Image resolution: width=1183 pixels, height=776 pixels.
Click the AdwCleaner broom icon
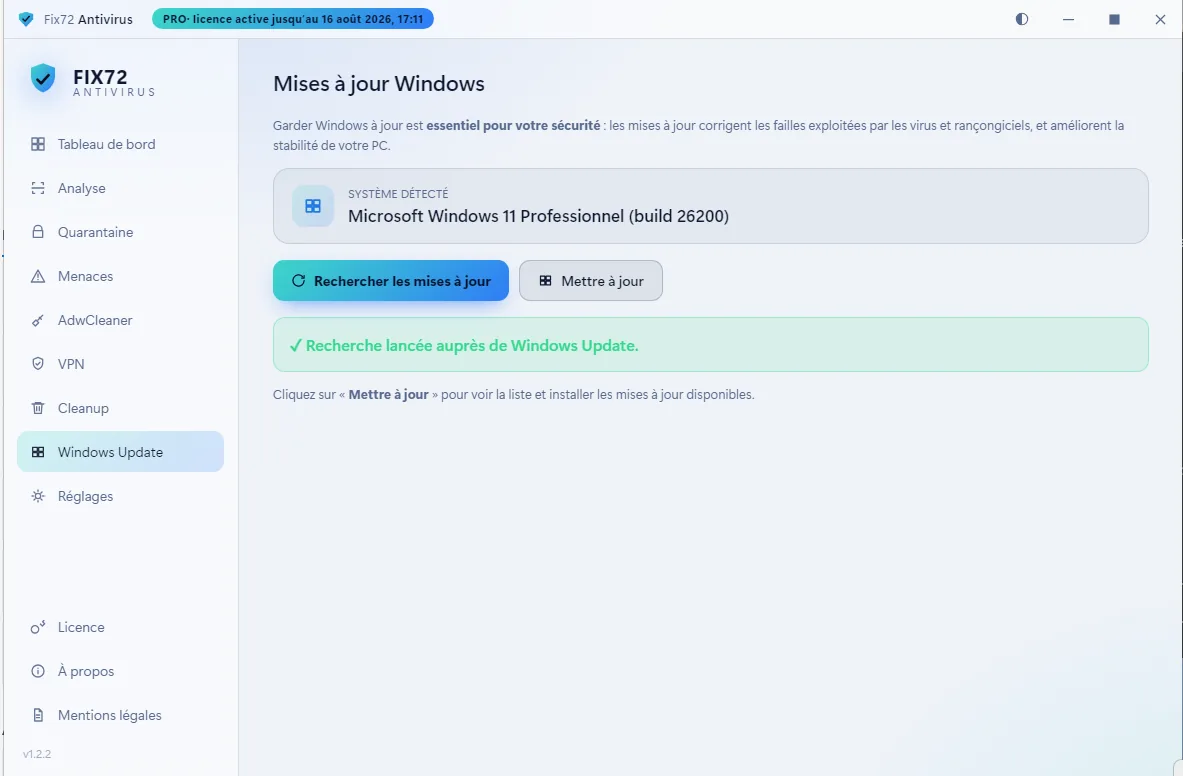point(38,320)
